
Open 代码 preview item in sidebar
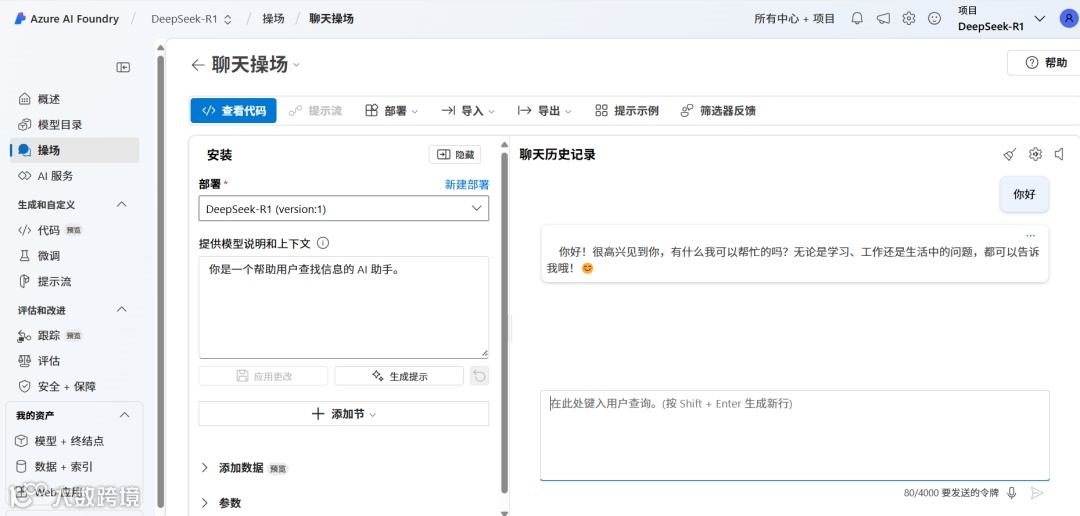(x=74, y=230)
